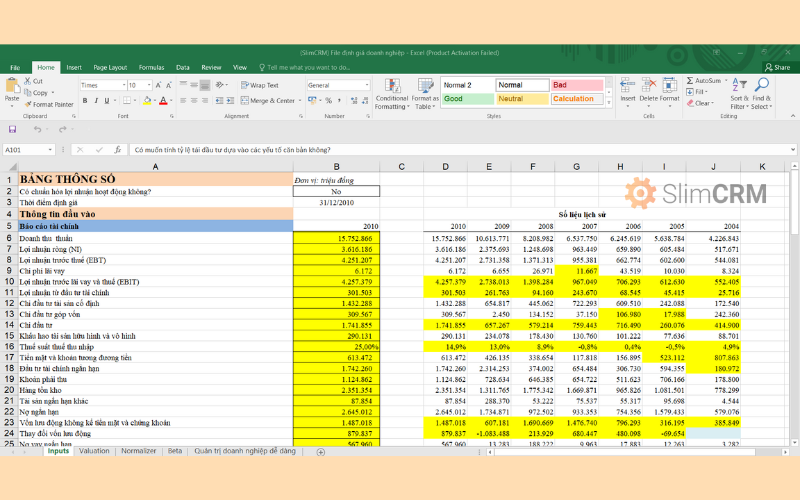Click the Copy icon
800x500 pixels.
28,92
